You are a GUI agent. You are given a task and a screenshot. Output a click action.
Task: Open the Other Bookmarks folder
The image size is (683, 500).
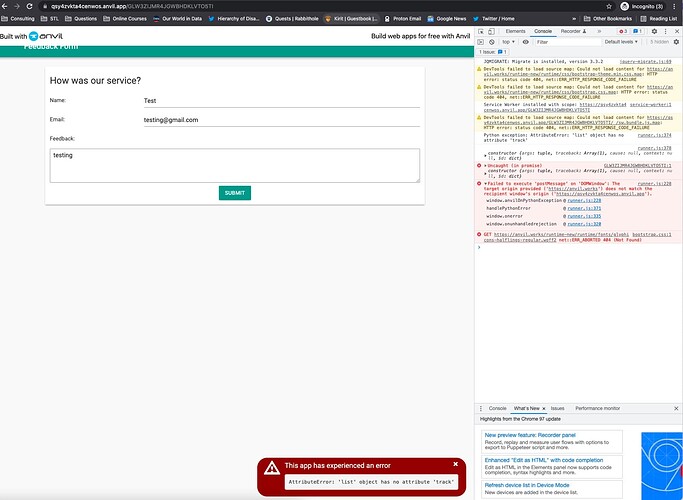click(608, 19)
